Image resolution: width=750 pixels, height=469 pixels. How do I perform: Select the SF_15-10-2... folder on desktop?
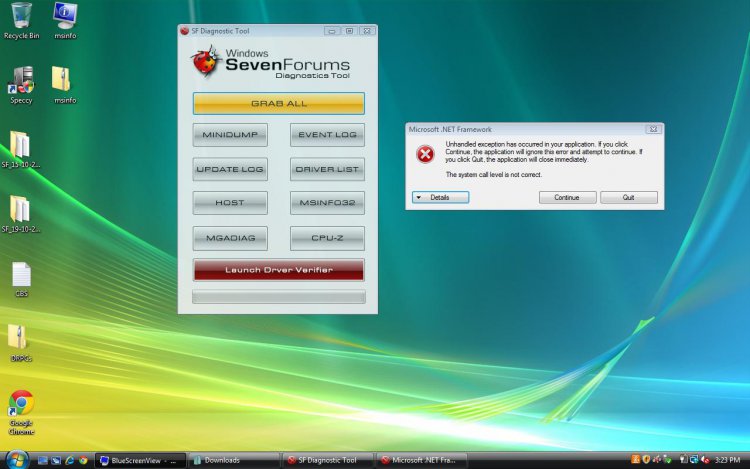tap(21, 150)
